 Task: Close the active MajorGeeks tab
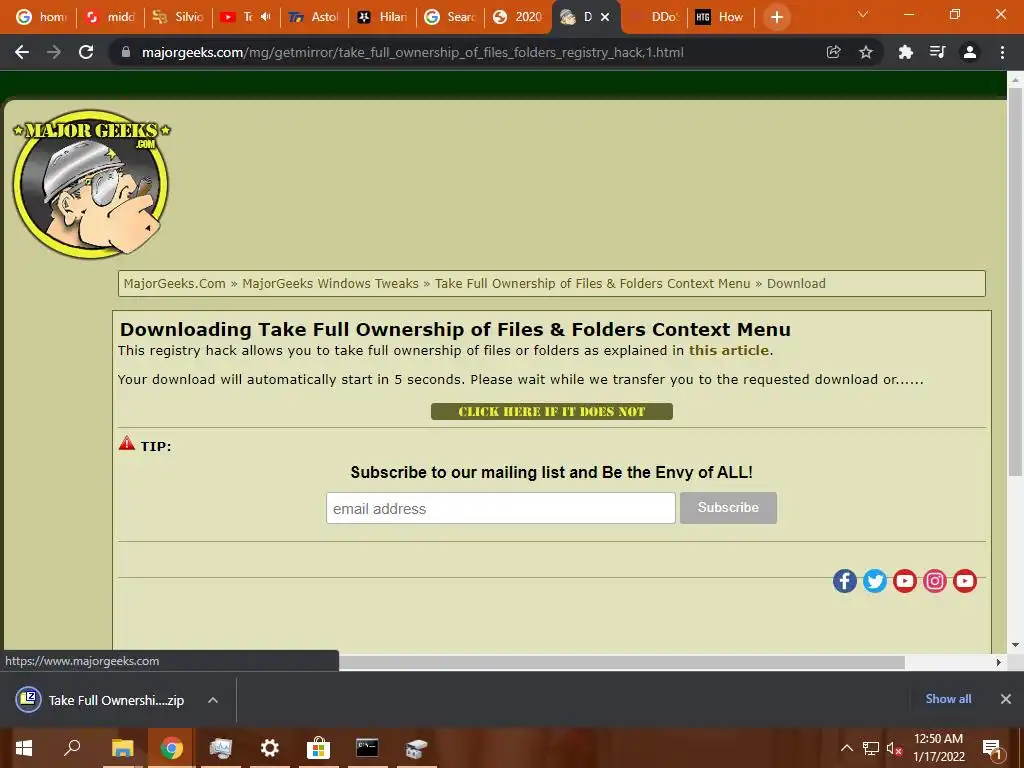tap(605, 17)
